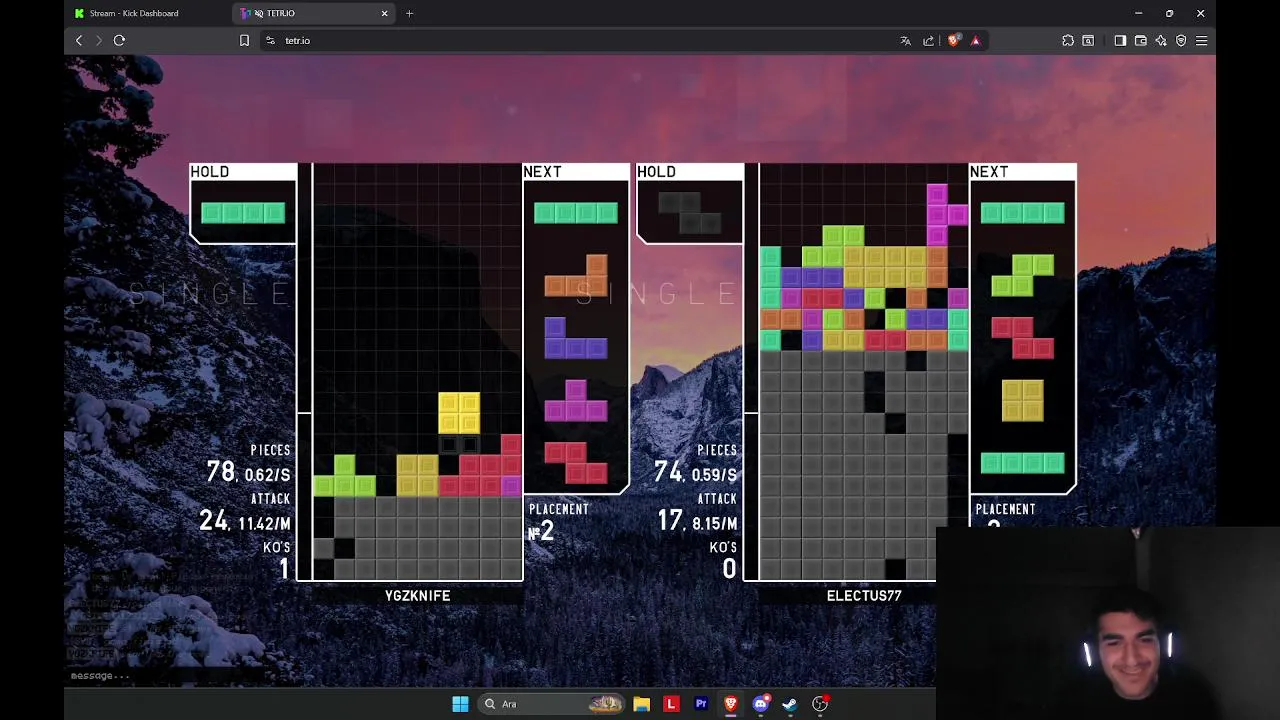This screenshot has height=720, width=1280.
Task: Reload the tetr.io page
Action: coord(119,40)
